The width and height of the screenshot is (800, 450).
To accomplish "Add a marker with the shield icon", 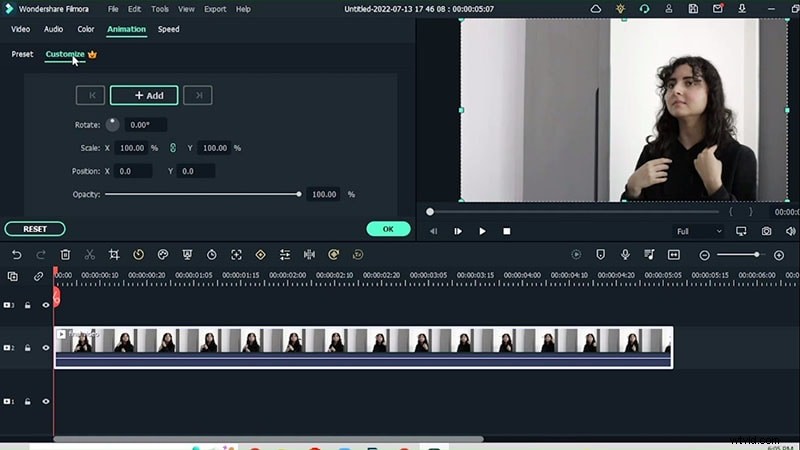I will tap(601, 255).
